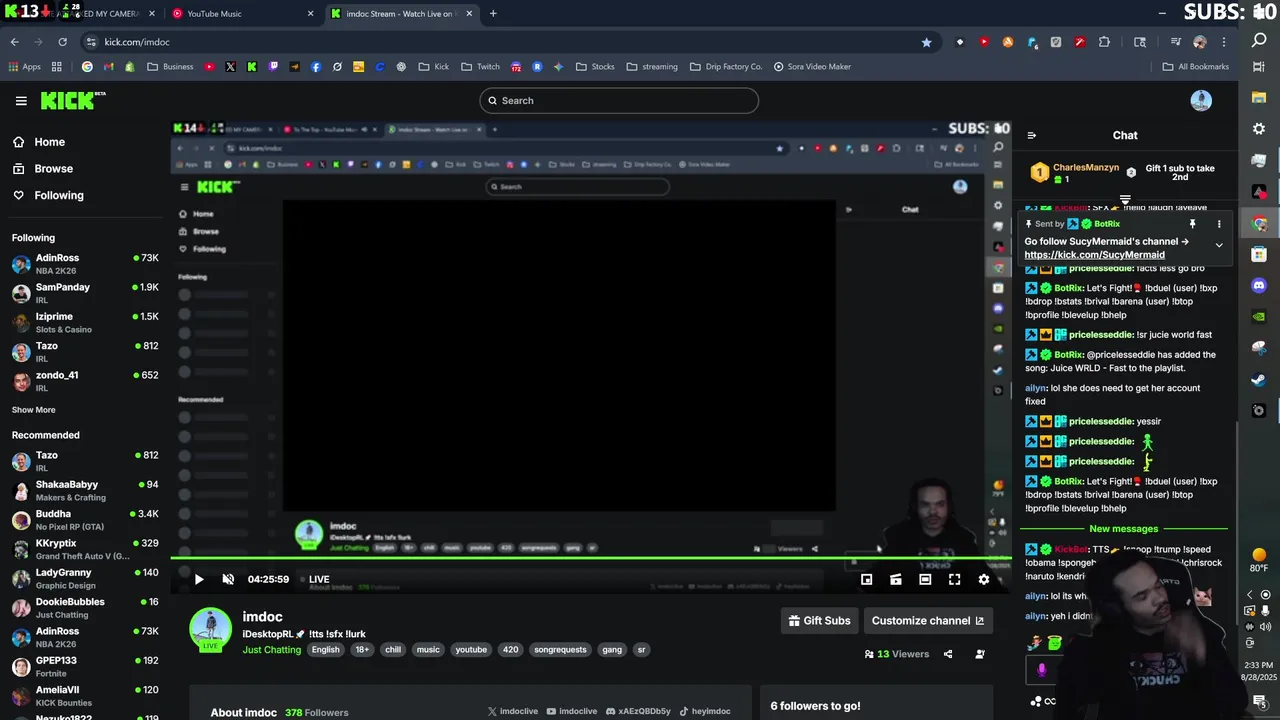Open the Twitch bookmarks folder
This screenshot has height=720, width=1280.
[480, 67]
